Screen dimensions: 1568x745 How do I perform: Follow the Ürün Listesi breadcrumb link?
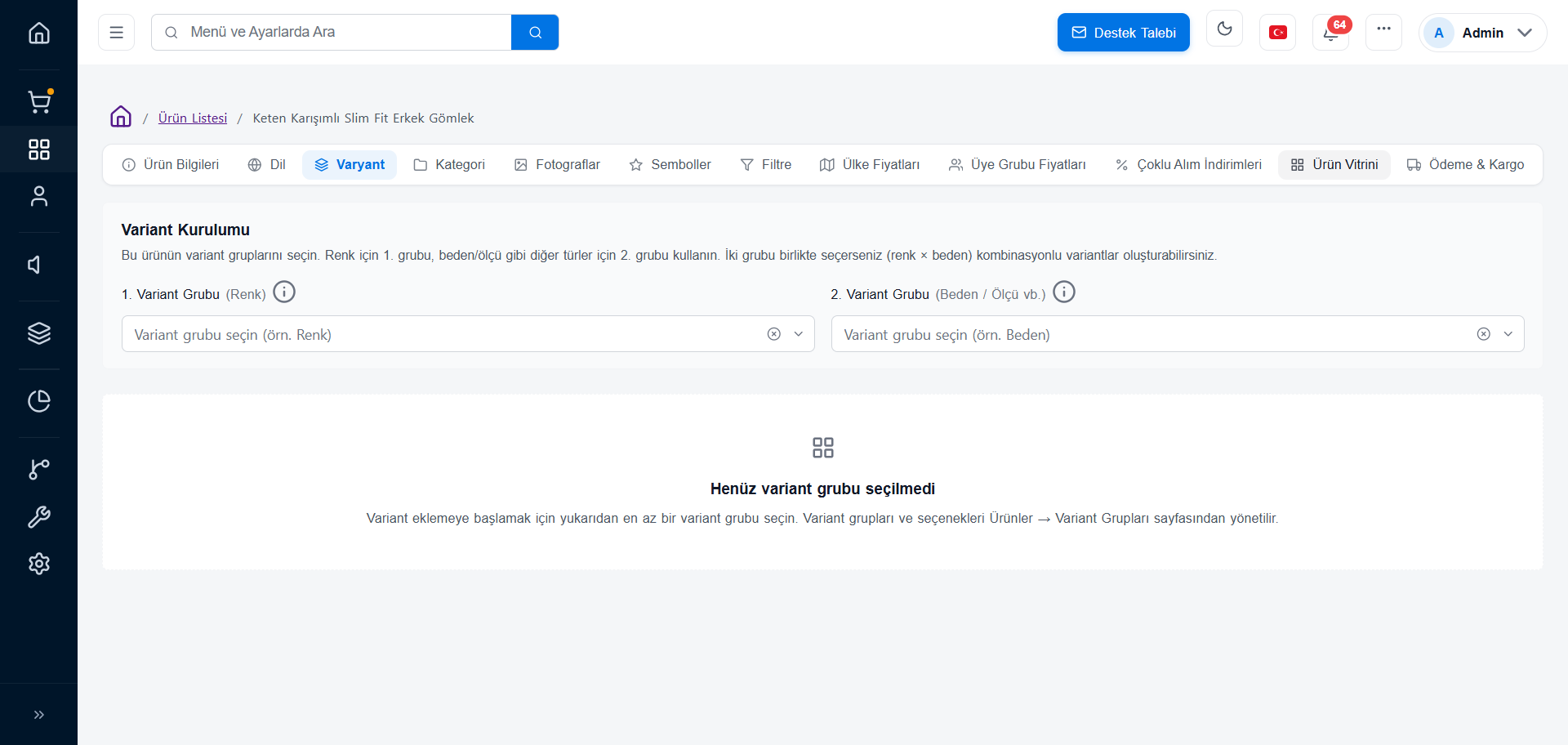(193, 118)
